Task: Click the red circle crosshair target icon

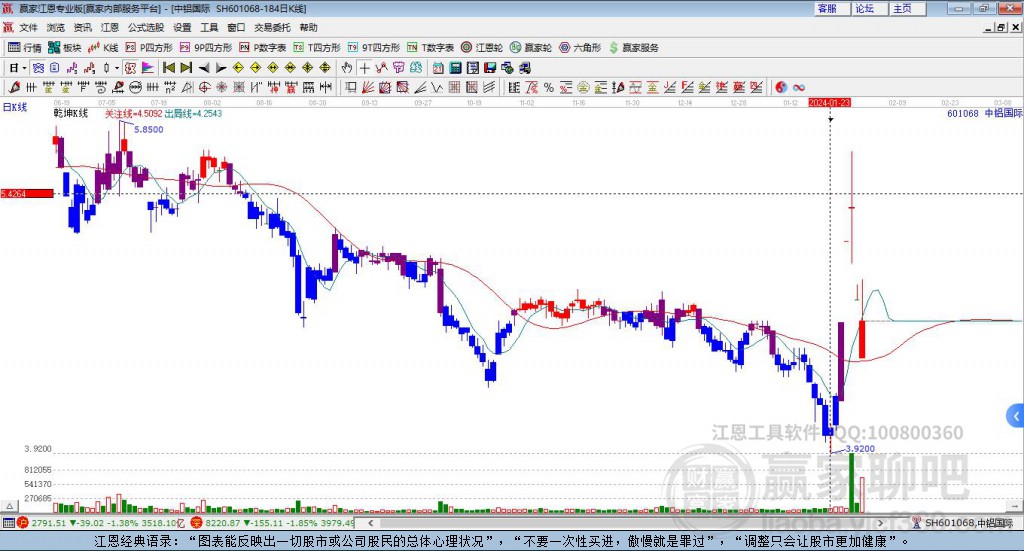Action: [204, 87]
